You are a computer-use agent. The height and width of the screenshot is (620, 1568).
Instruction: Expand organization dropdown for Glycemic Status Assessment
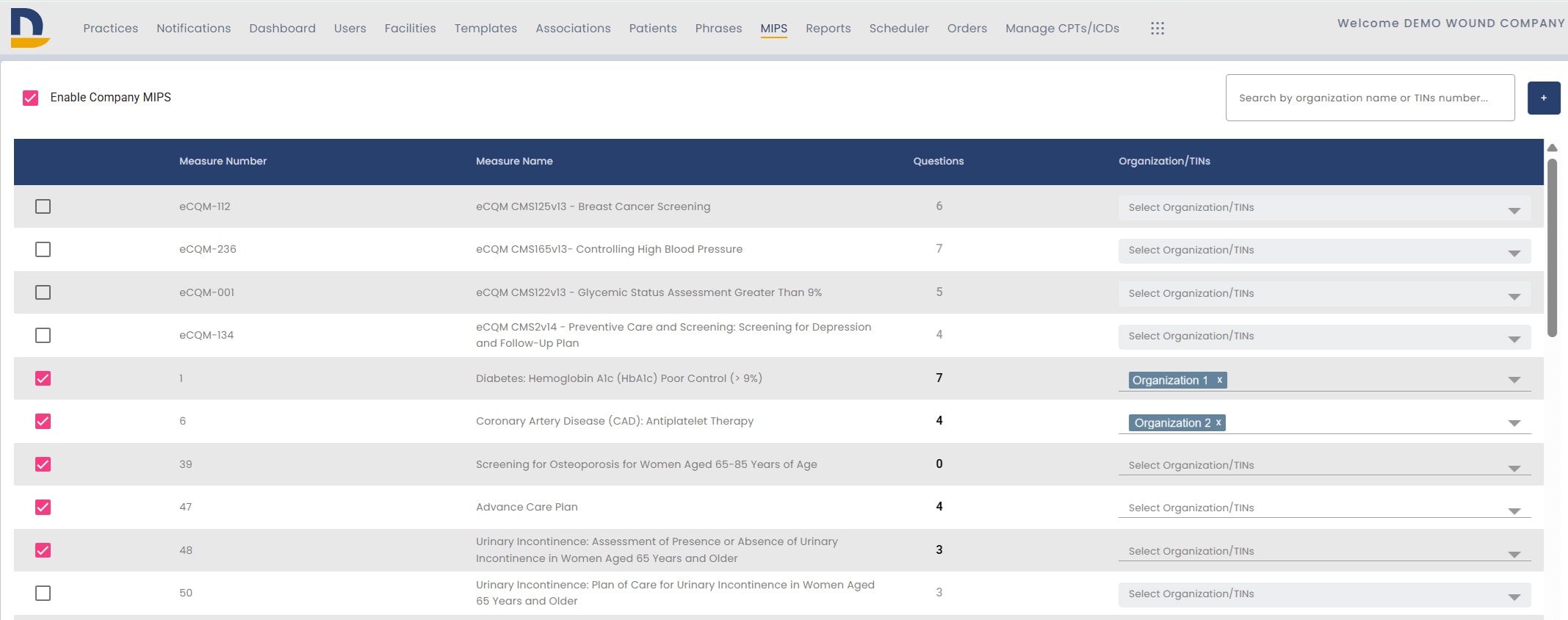click(x=1324, y=294)
